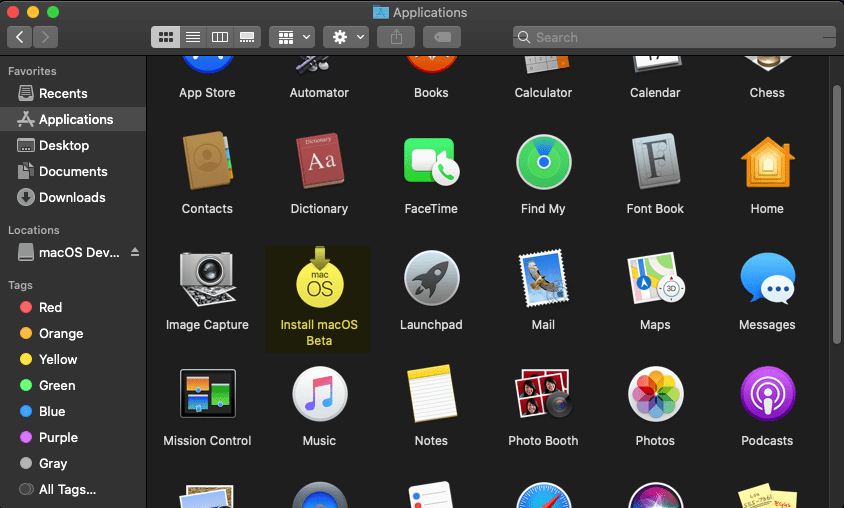Select the Image Capture app
This screenshot has height=508, width=844.
pyautogui.click(x=207, y=279)
